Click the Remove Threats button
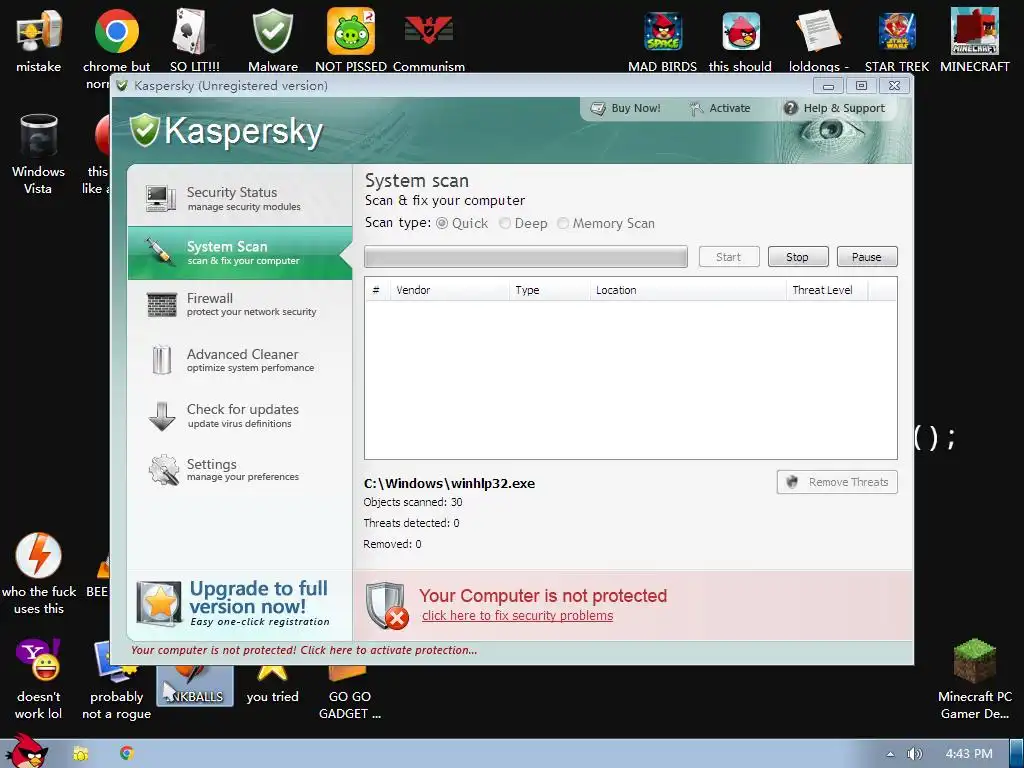The width and height of the screenshot is (1024, 768). (837, 482)
